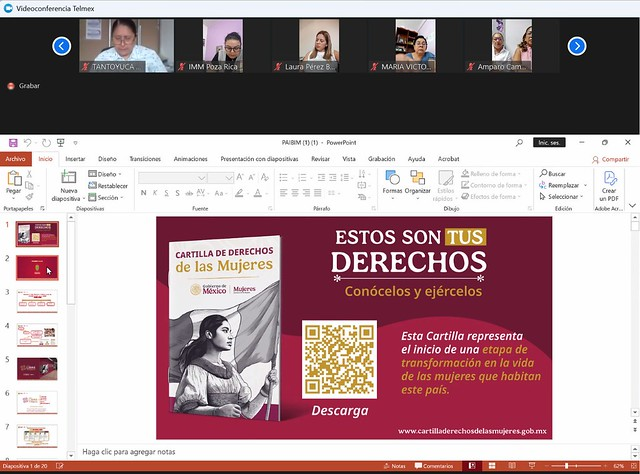Open the Insertar ribbon tab

pyautogui.click(x=75, y=159)
